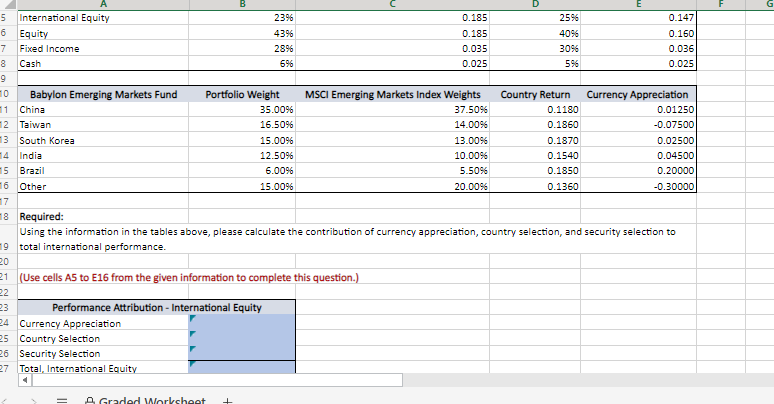The image size is (774, 404).
Task: Click Other's index weight 20.00%
Action: tap(392, 186)
